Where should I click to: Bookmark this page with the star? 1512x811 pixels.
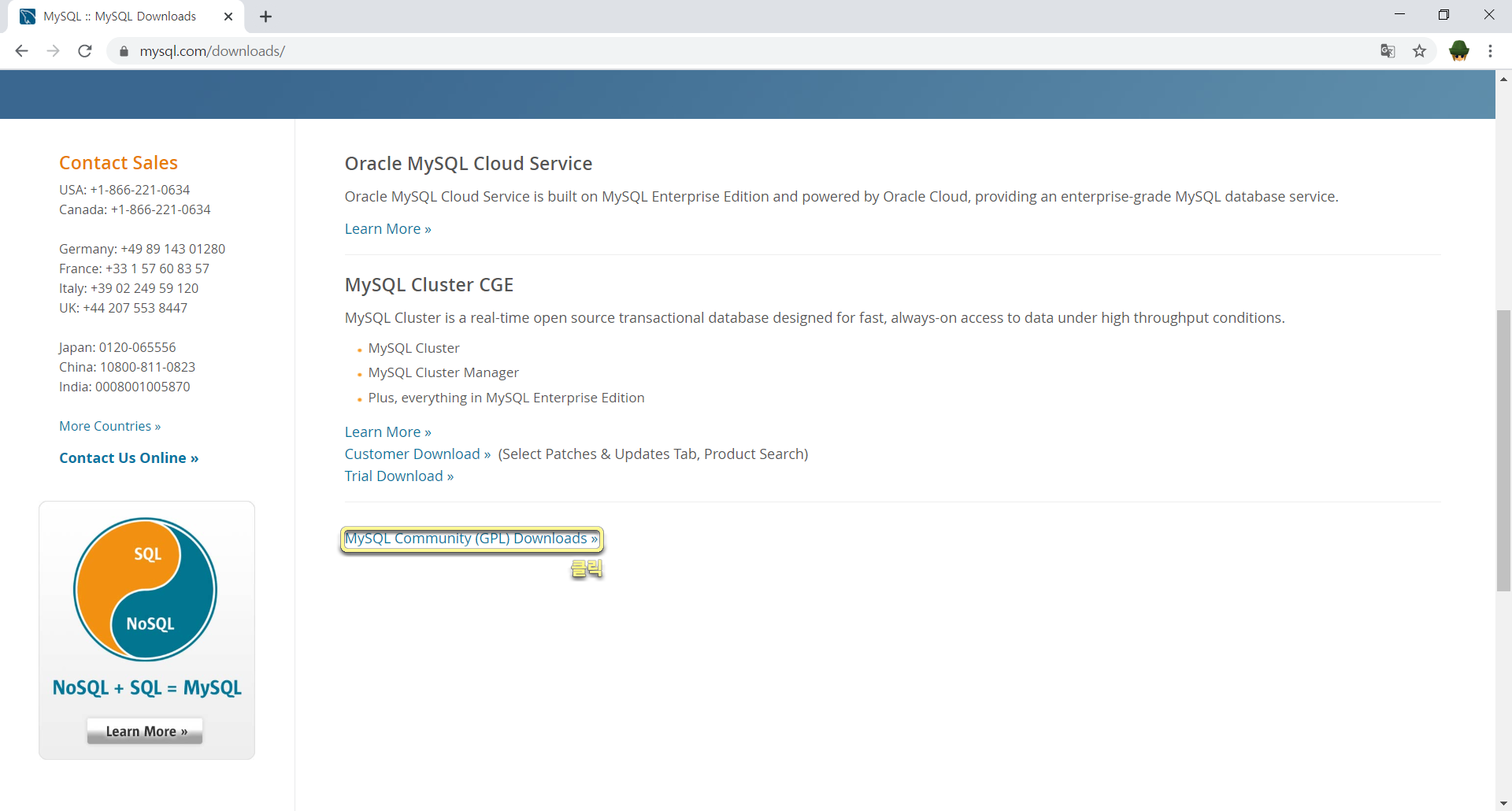pyautogui.click(x=1419, y=51)
